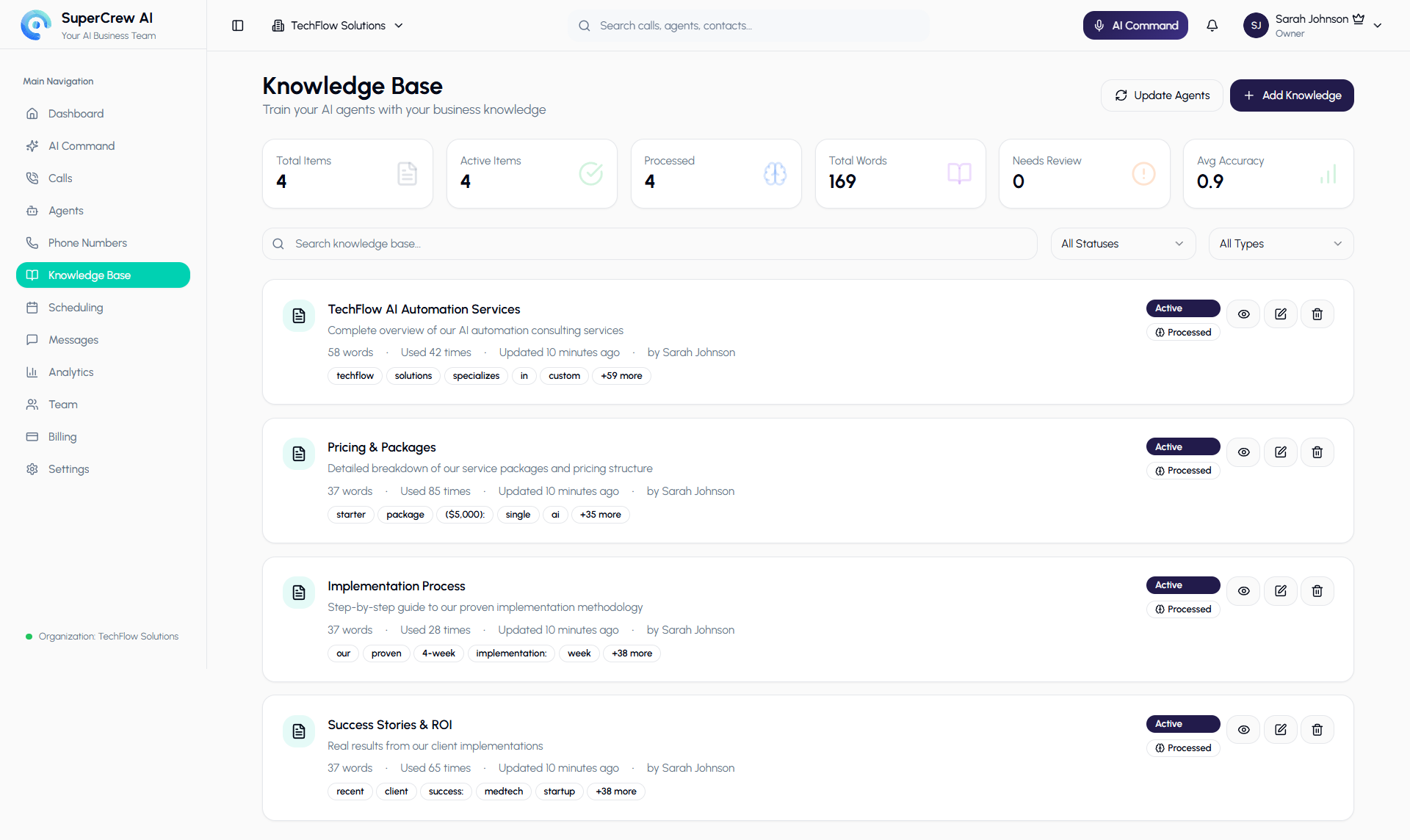Open the All Types filter dropdown

point(1281,244)
